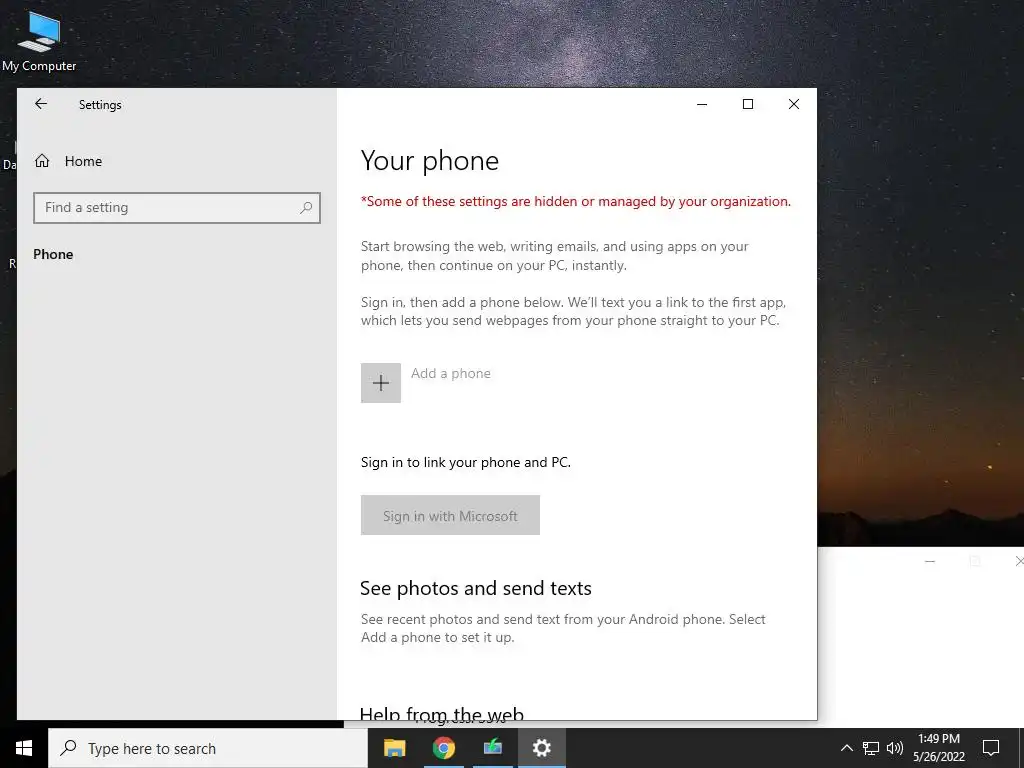Open the monitor app icon on taskbar
This screenshot has height=768, width=1024.
click(x=492, y=748)
